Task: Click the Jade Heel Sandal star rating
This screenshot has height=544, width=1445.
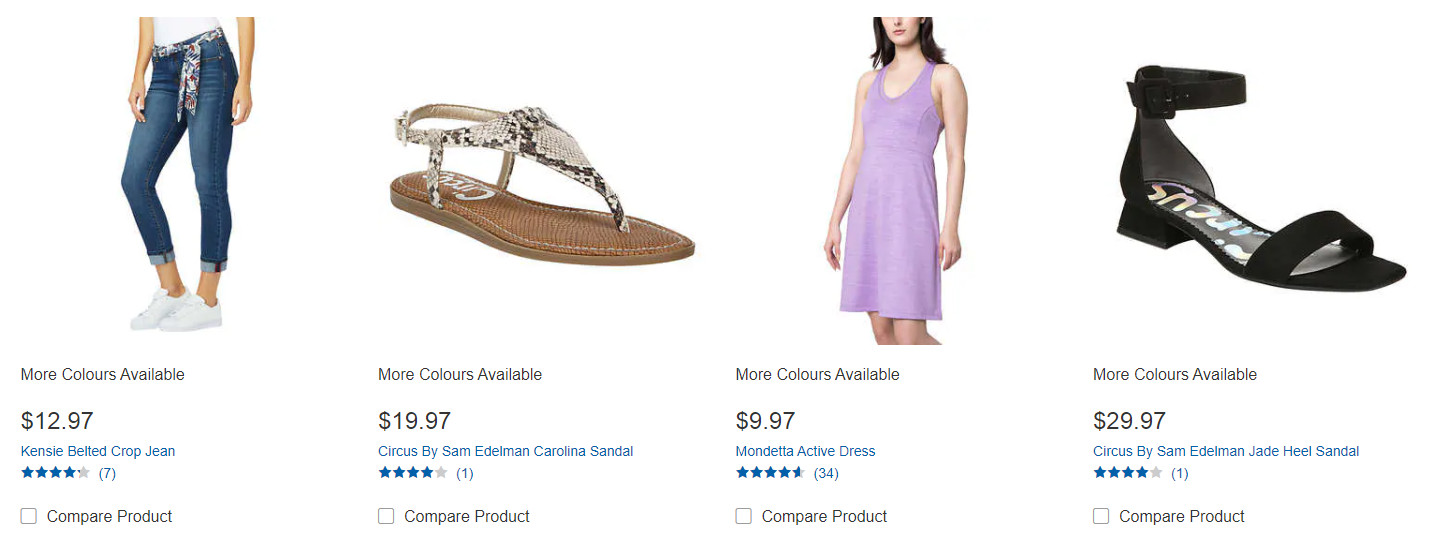Action: point(1127,473)
